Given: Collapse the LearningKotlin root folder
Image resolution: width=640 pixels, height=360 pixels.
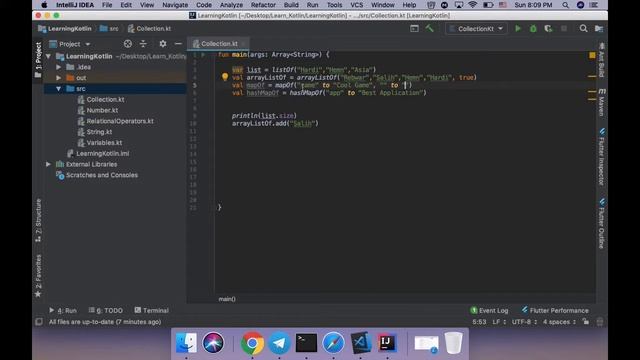Looking at the screenshot, I should point(49,56).
